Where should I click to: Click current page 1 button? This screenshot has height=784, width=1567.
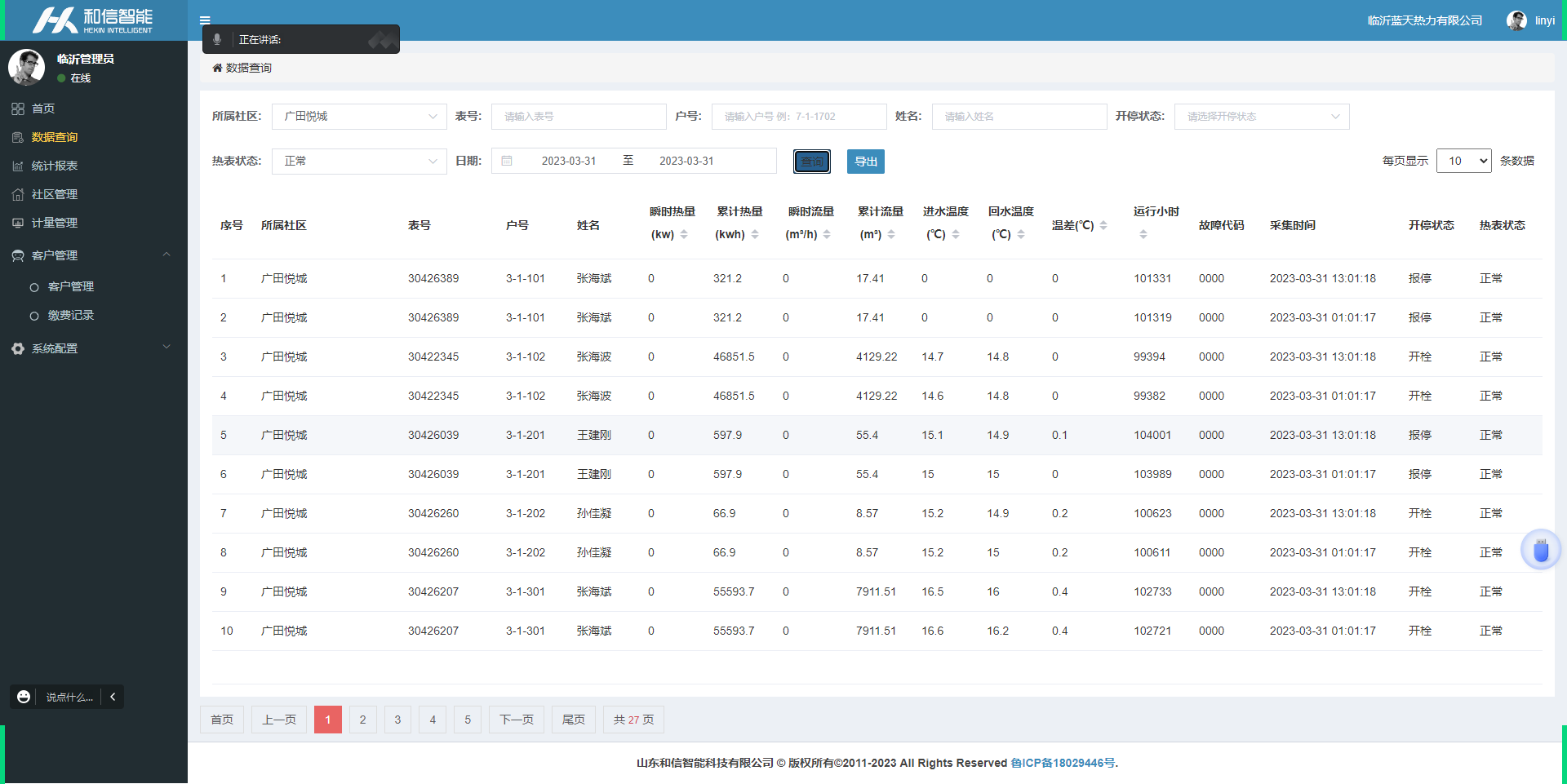click(328, 720)
